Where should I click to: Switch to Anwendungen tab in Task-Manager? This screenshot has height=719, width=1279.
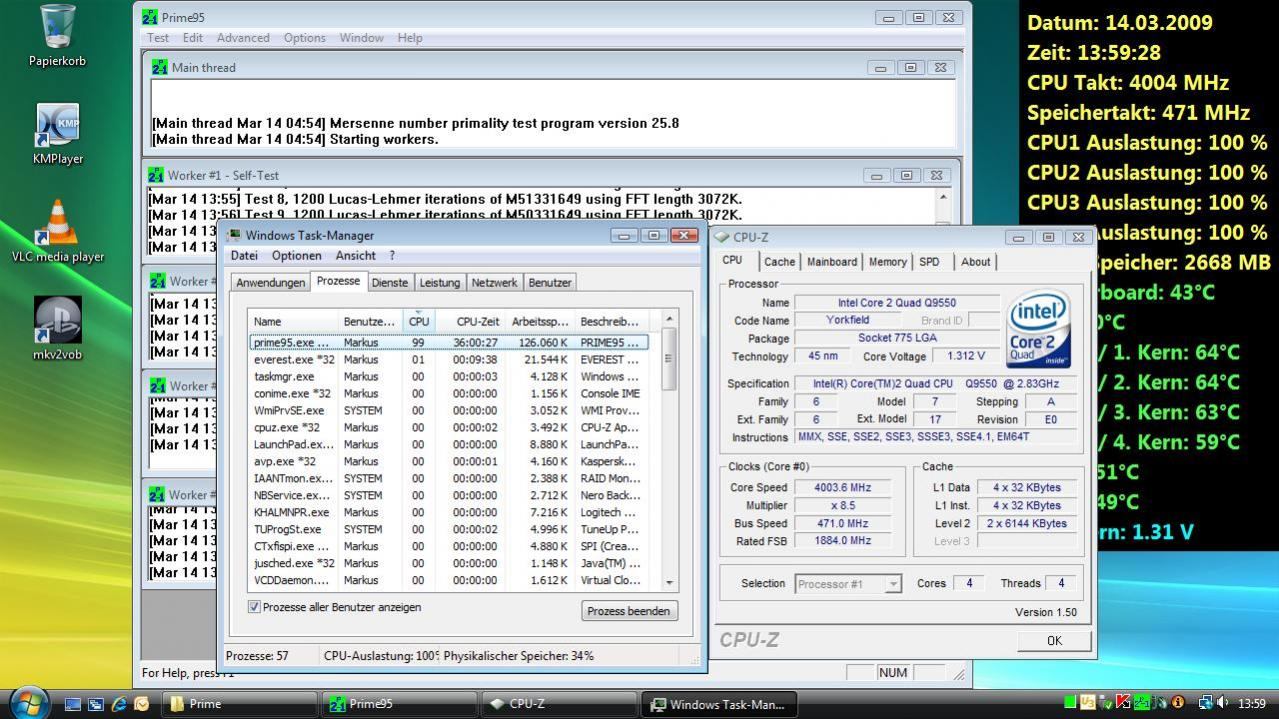point(270,283)
